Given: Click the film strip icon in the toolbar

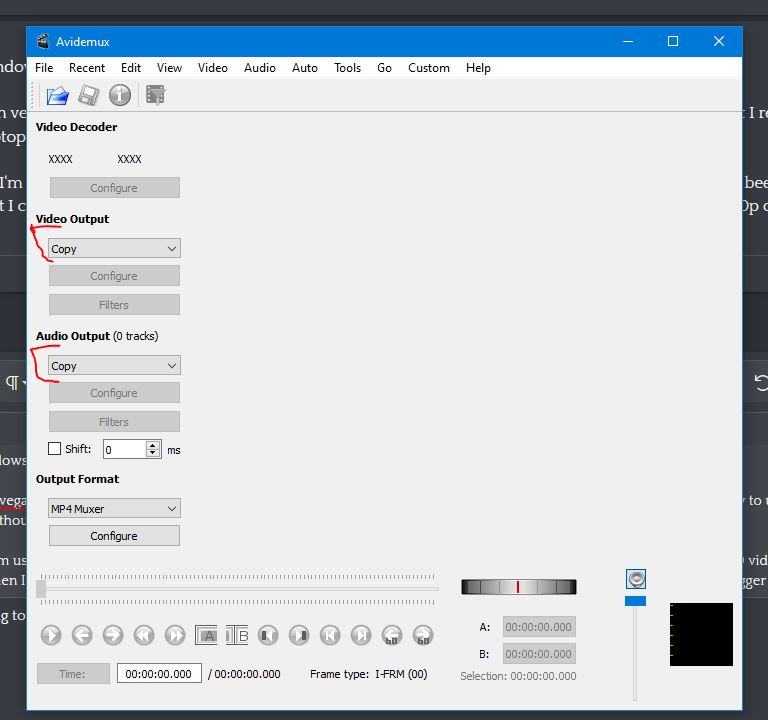Looking at the screenshot, I should tap(156, 95).
